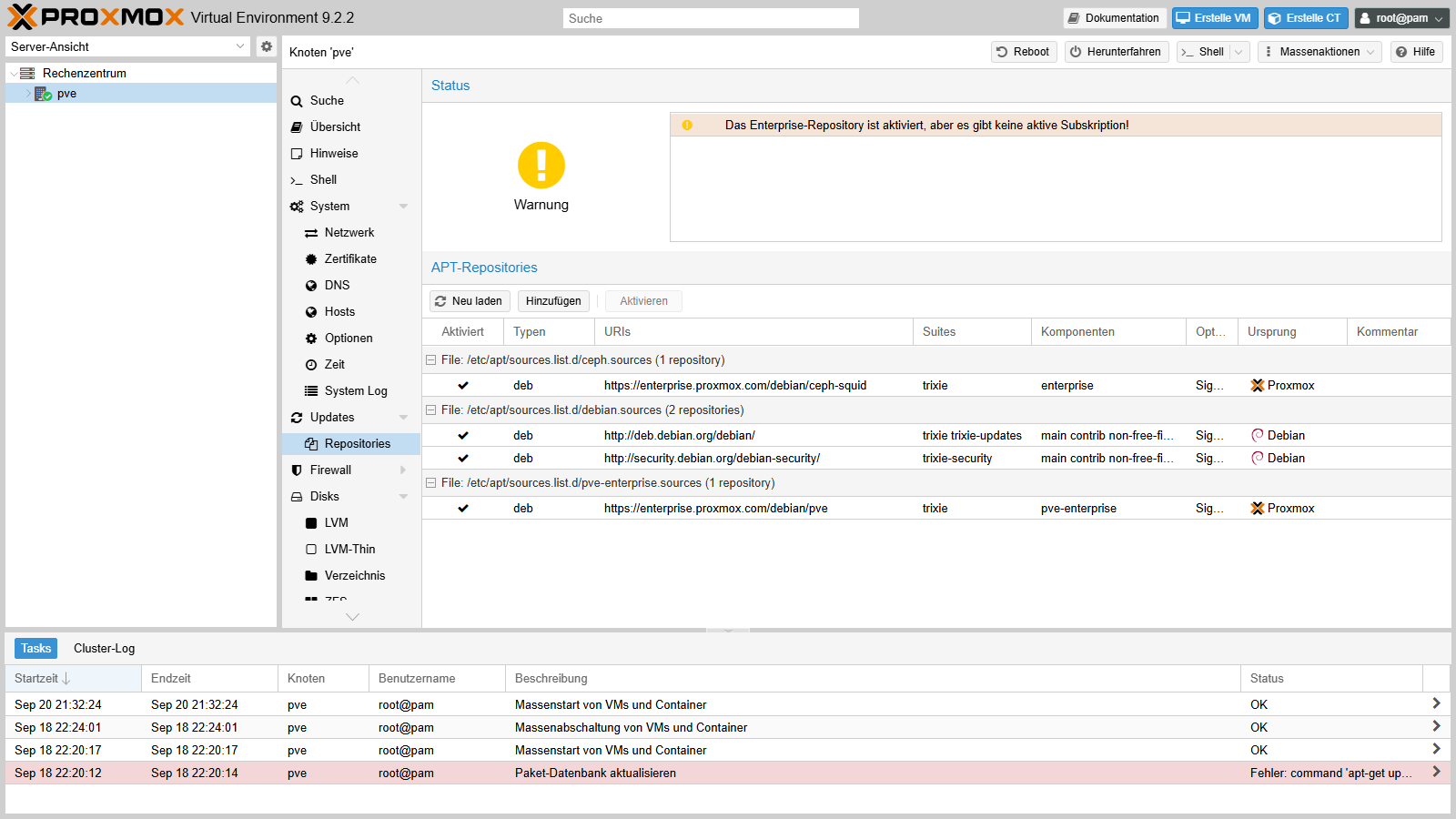Viewport: 1456px width, 819px height.
Task: Click the Proxmox logo
Action: pyautogui.click(x=96, y=17)
